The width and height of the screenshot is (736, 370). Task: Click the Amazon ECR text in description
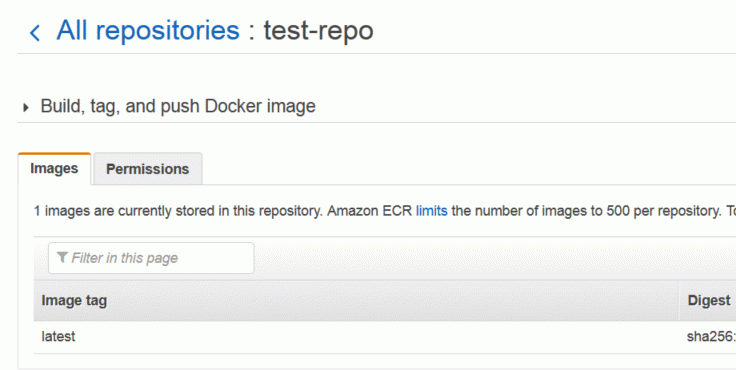[x=369, y=211]
